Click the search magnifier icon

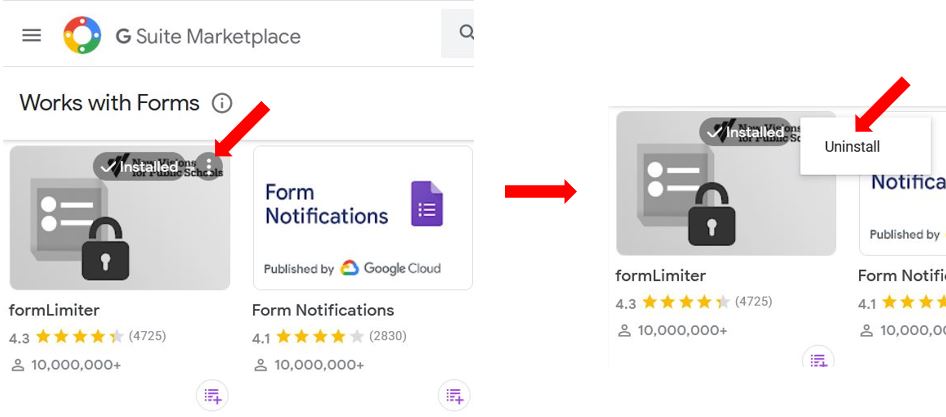coord(466,32)
